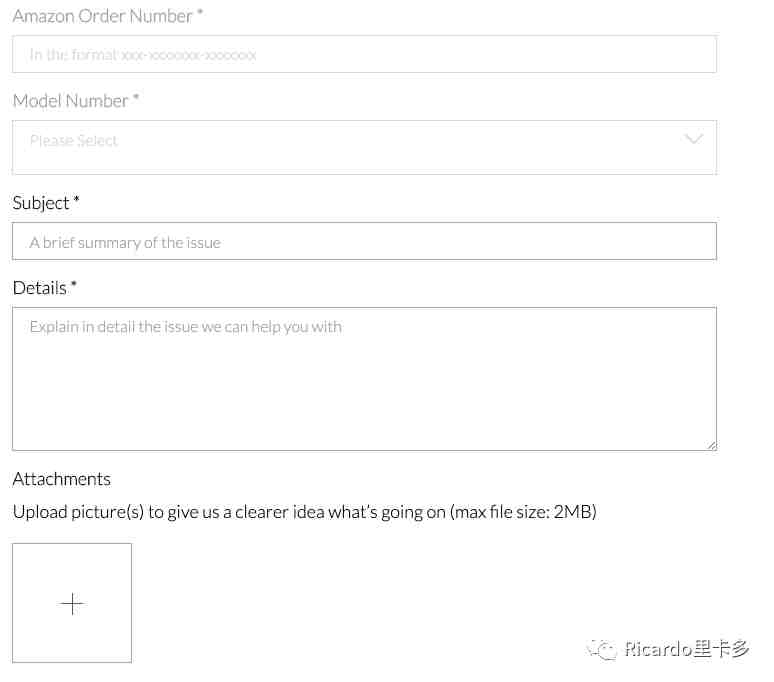Click the required asterisk beside Model Number
The image size is (774, 682).
click(136, 96)
